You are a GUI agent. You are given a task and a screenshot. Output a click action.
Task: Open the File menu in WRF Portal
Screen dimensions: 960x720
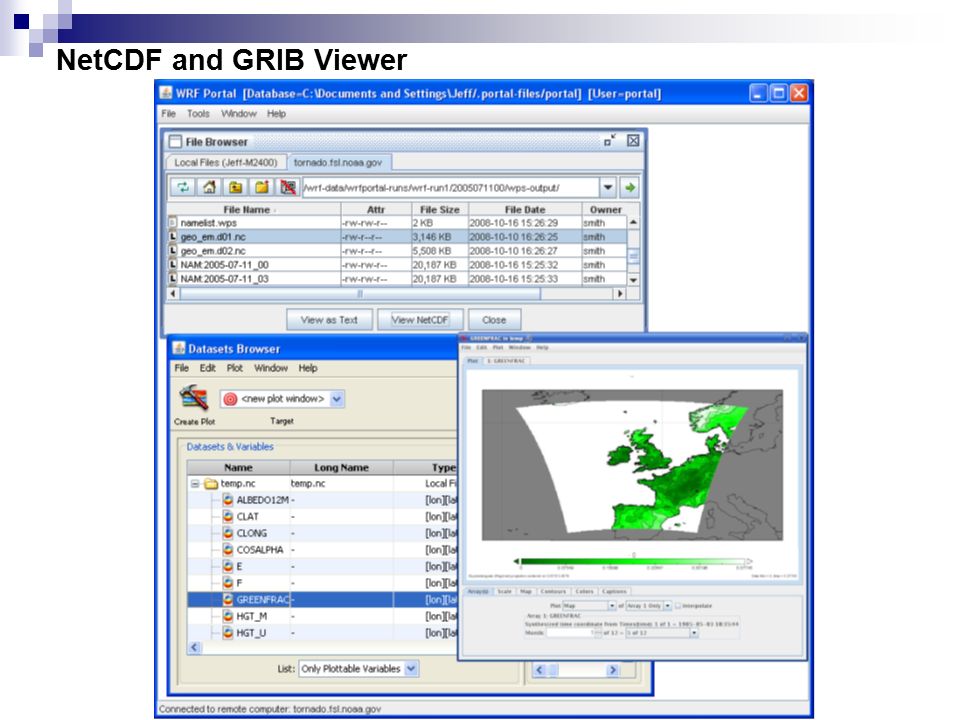(x=168, y=114)
